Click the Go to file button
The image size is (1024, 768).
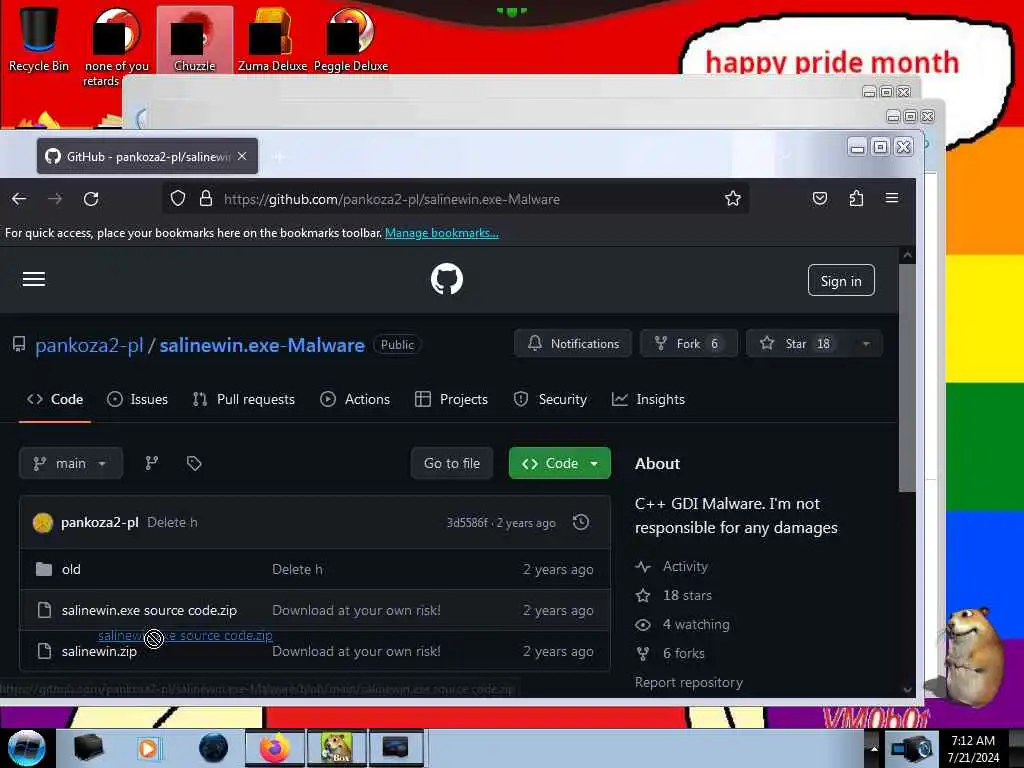tap(452, 463)
